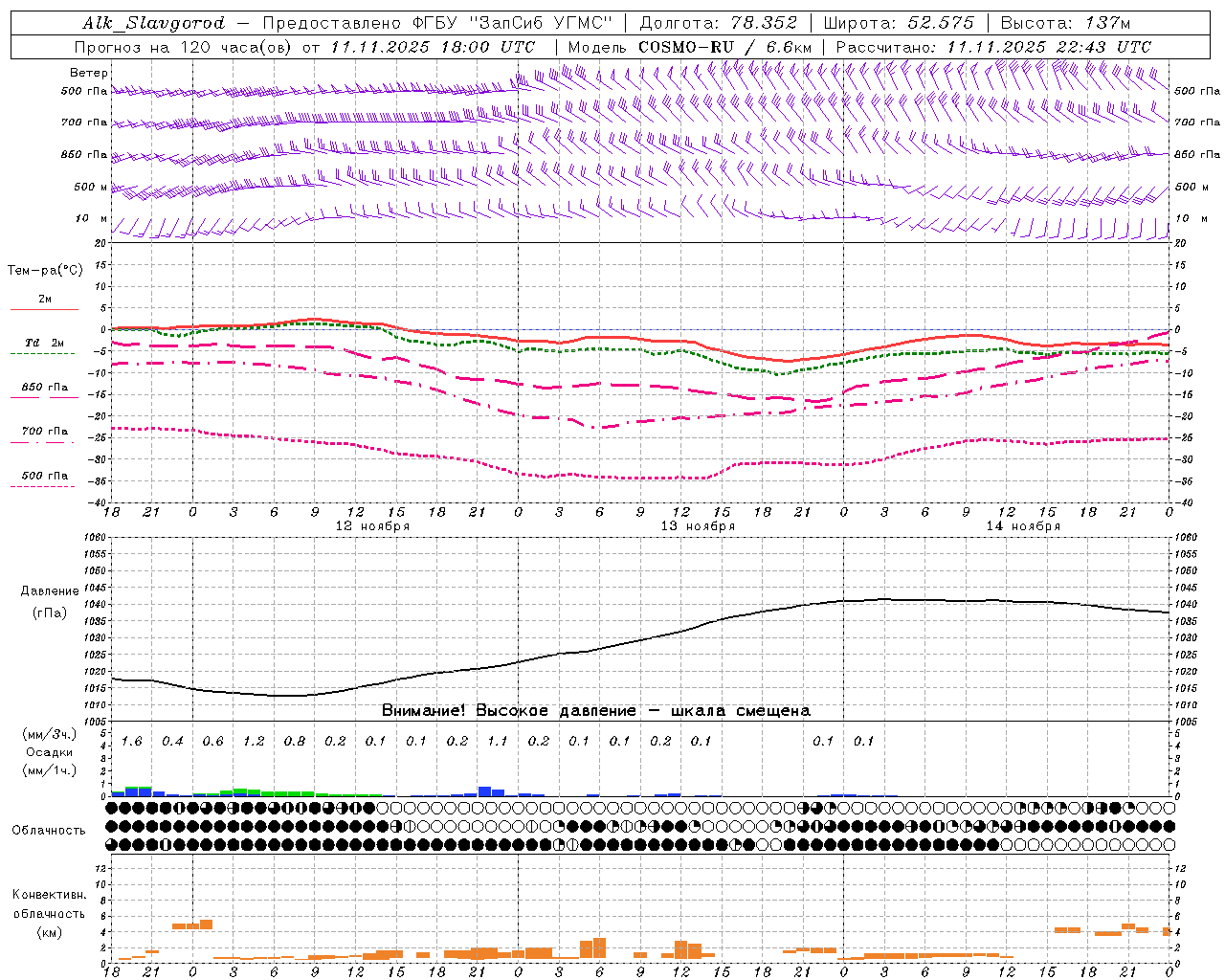Click '850 гПа' in temperature legend
This screenshot has width=1225, height=980.
pos(44,388)
